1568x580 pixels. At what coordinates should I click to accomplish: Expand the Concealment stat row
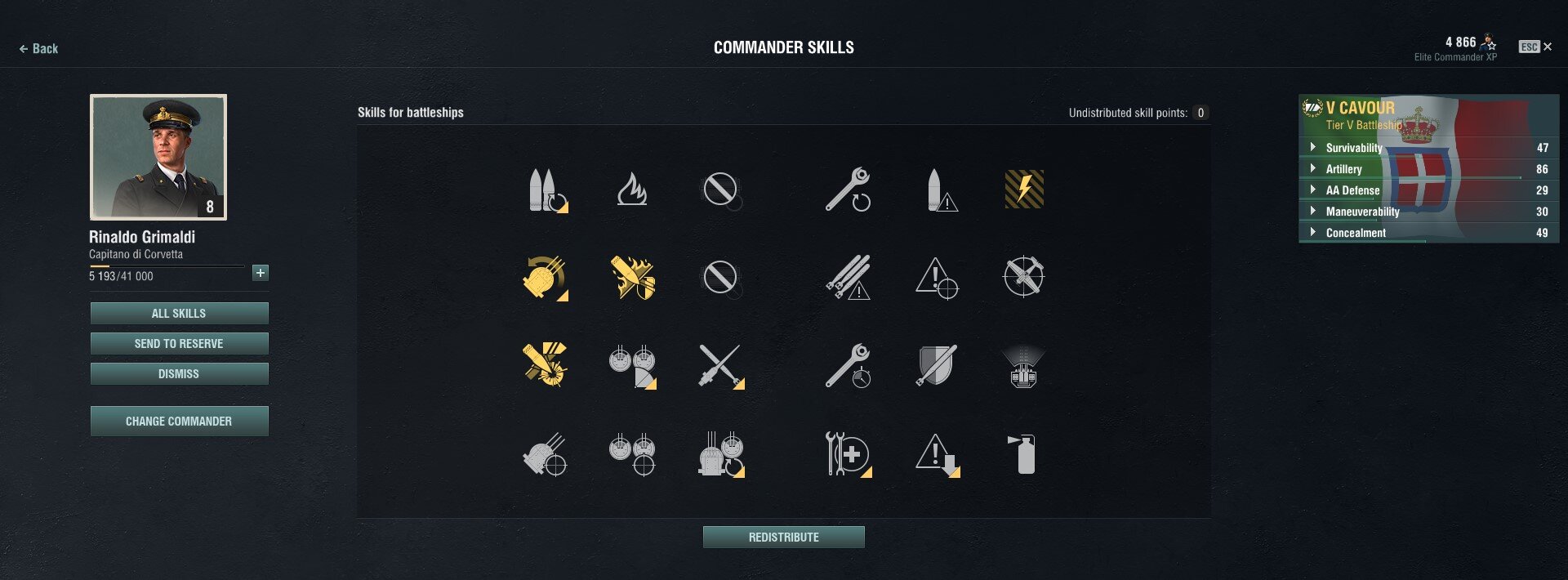1428,233
